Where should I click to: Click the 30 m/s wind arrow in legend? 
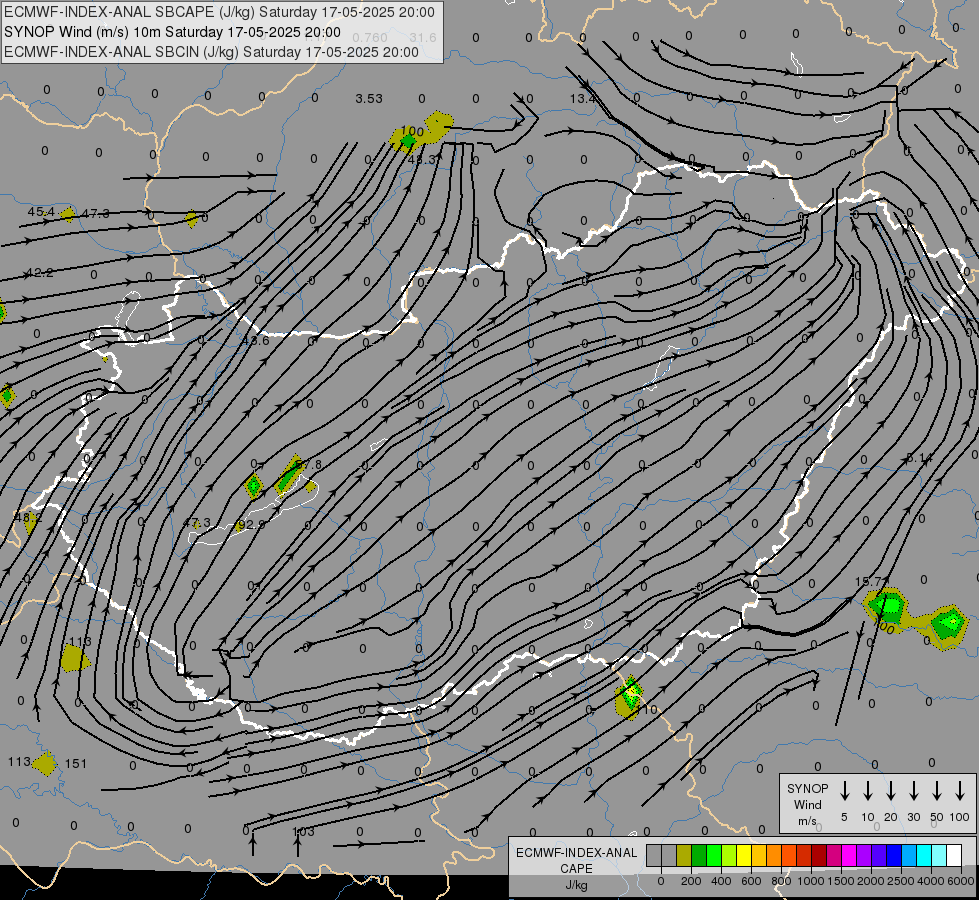point(913,791)
